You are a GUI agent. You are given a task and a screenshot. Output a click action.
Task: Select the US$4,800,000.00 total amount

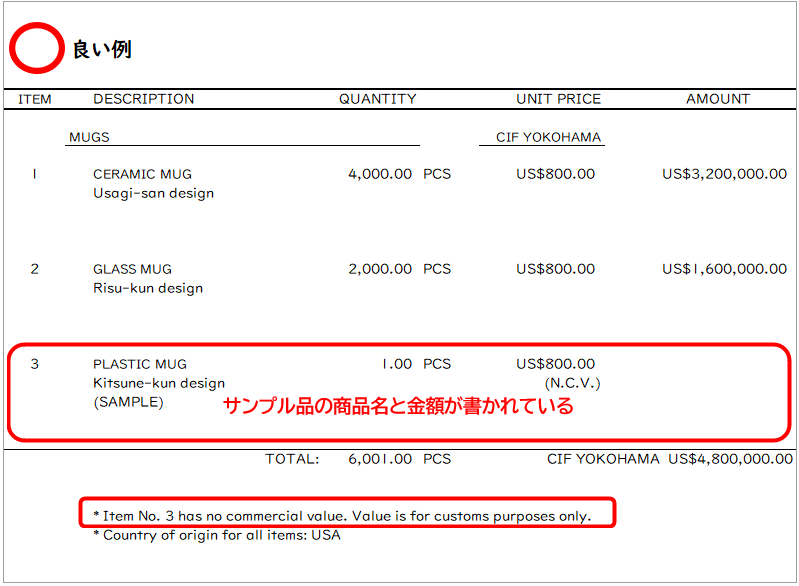[x=731, y=459]
